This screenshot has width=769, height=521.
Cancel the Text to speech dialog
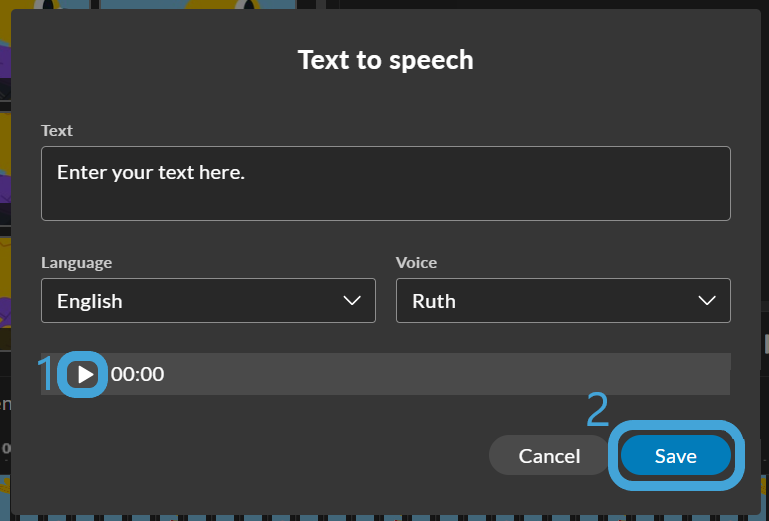[549, 456]
